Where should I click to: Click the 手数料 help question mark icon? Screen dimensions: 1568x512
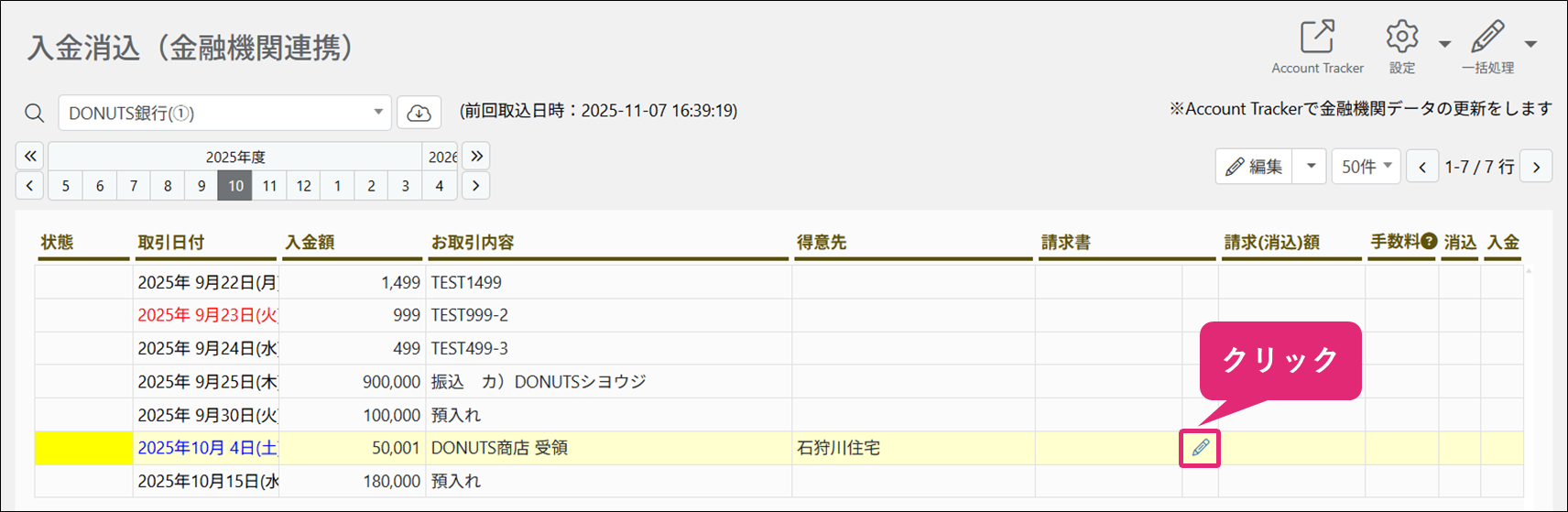click(x=1429, y=241)
